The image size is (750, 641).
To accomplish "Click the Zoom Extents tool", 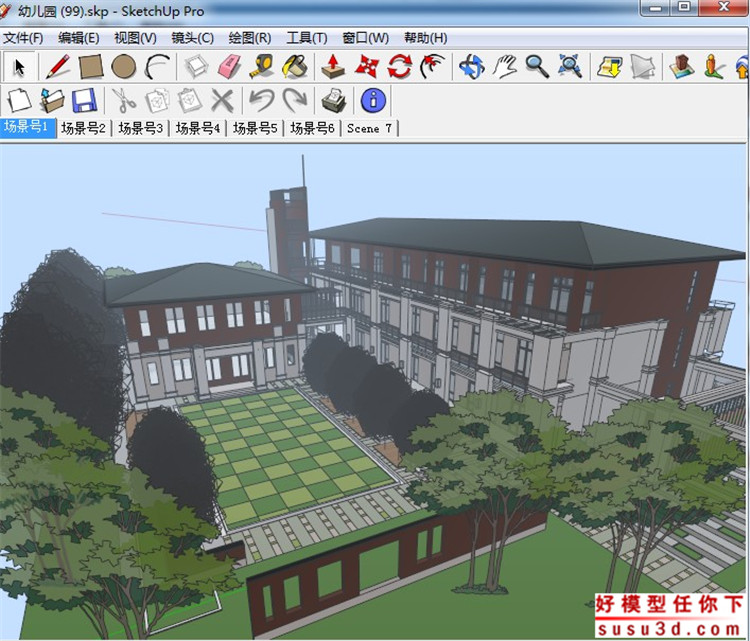I will tap(570, 66).
